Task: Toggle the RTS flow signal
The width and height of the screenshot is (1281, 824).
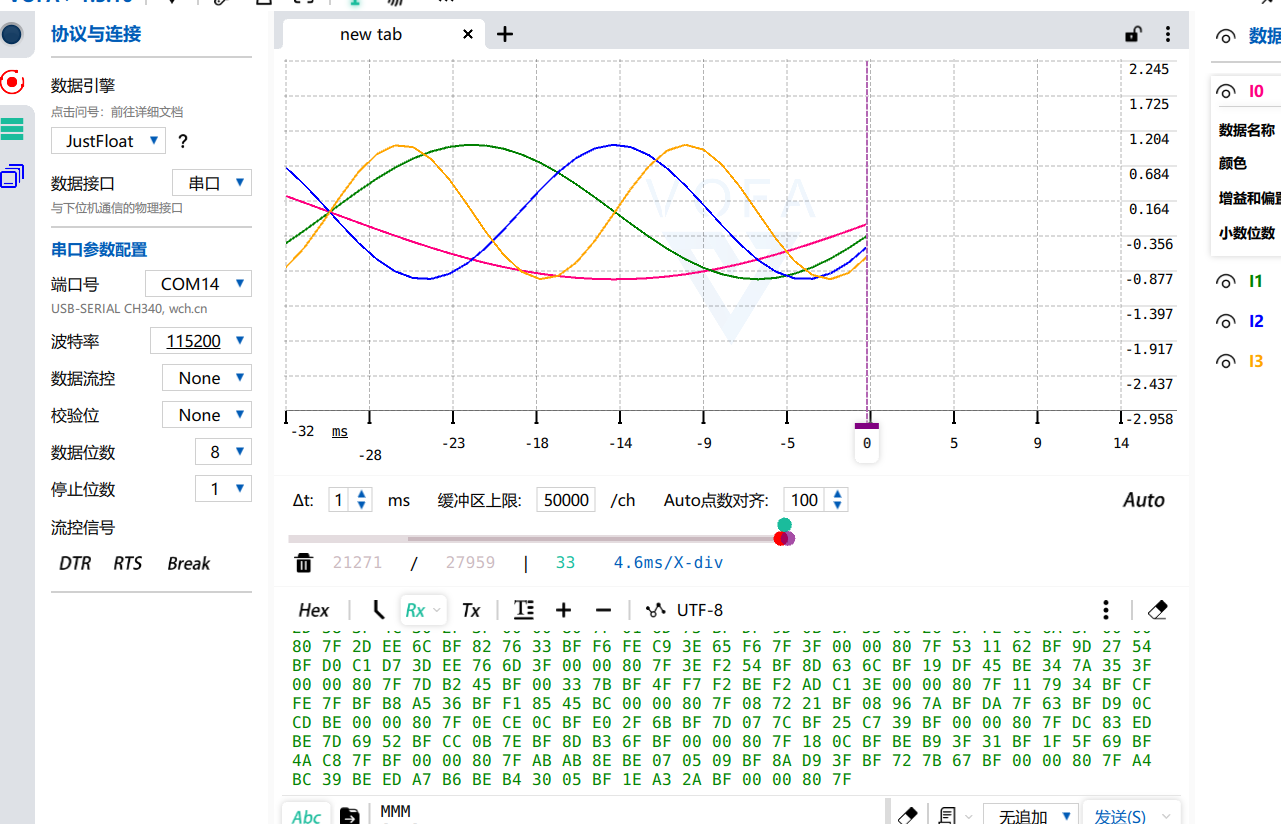Action: (128, 564)
